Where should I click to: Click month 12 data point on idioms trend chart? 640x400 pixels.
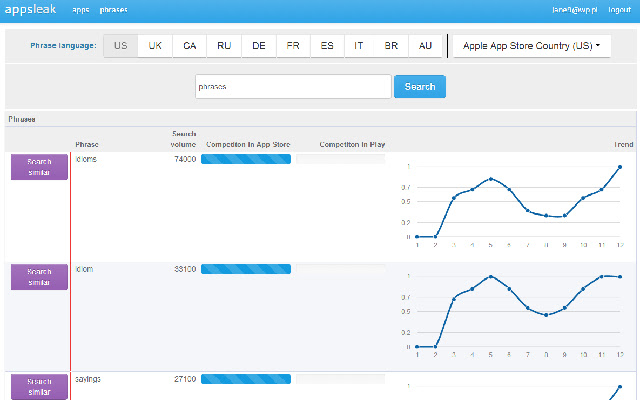620,167
